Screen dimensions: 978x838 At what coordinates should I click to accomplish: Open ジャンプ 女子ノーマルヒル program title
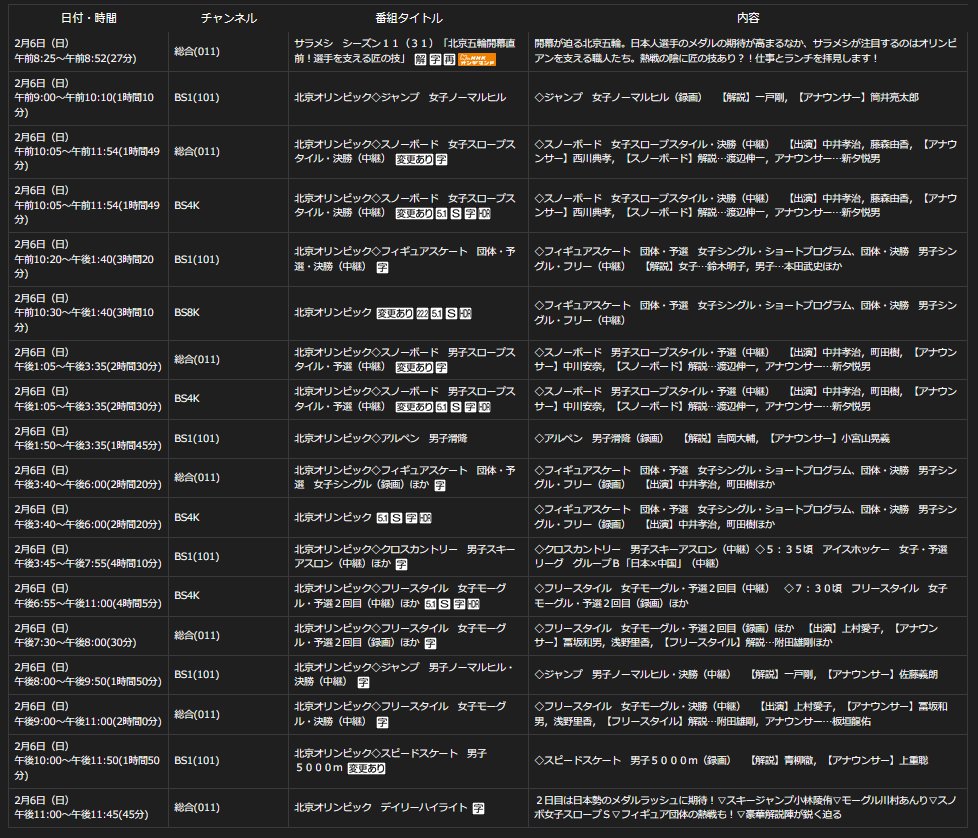(400, 97)
